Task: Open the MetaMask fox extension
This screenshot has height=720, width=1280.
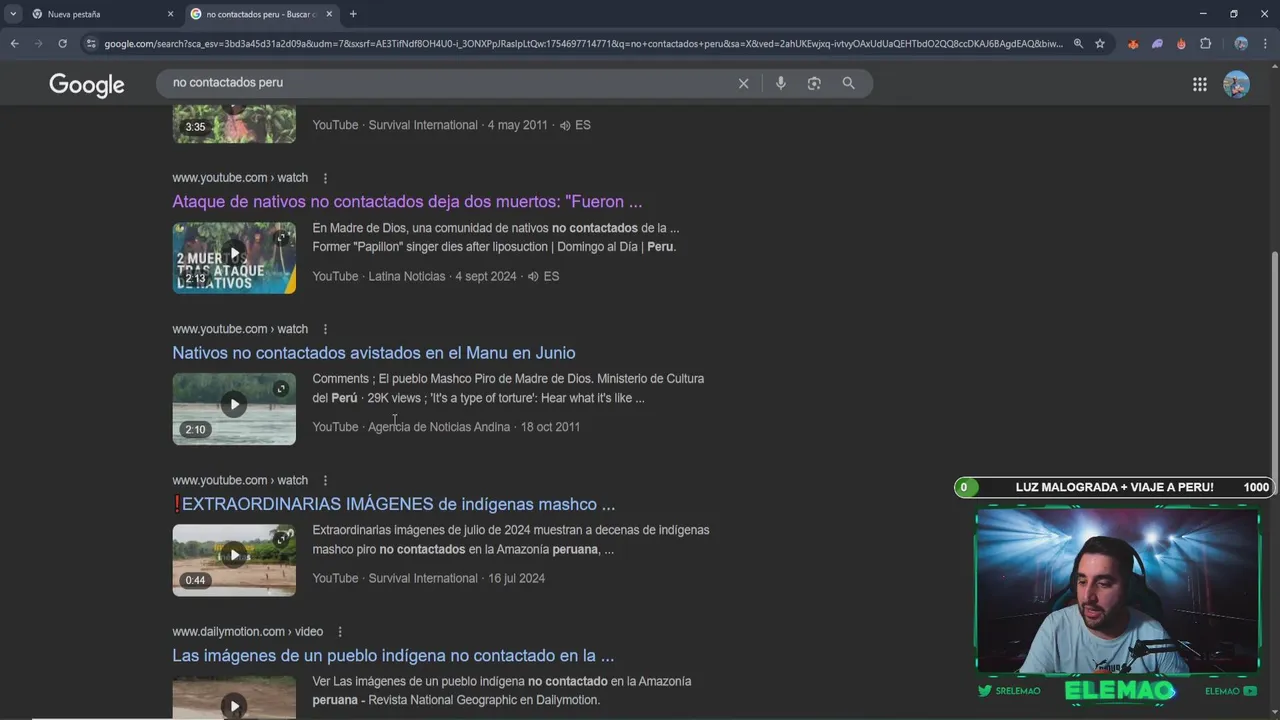Action: [x=1133, y=44]
